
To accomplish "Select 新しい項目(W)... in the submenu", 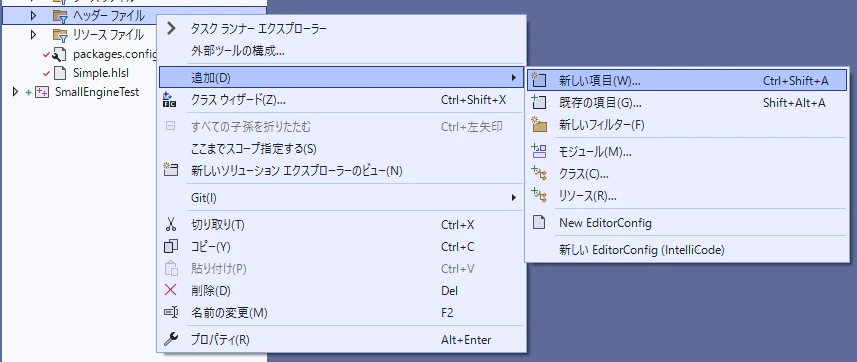I will click(x=687, y=81).
